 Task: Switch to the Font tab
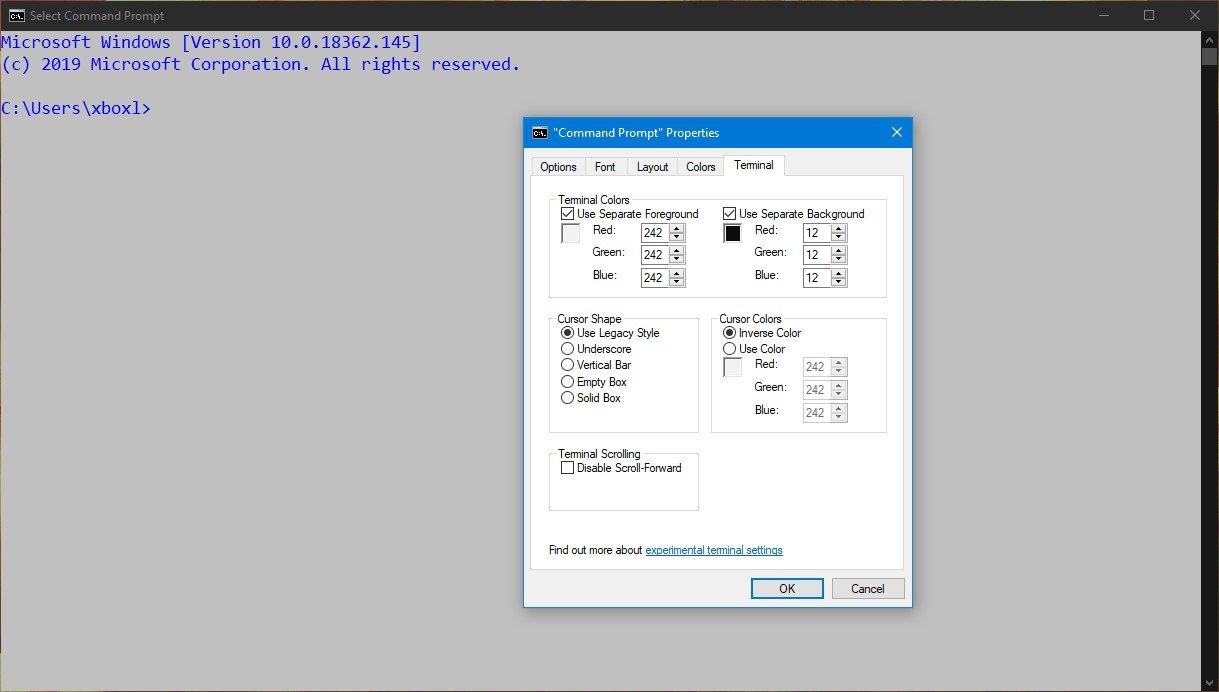pyautogui.click(x=605, y=167)
